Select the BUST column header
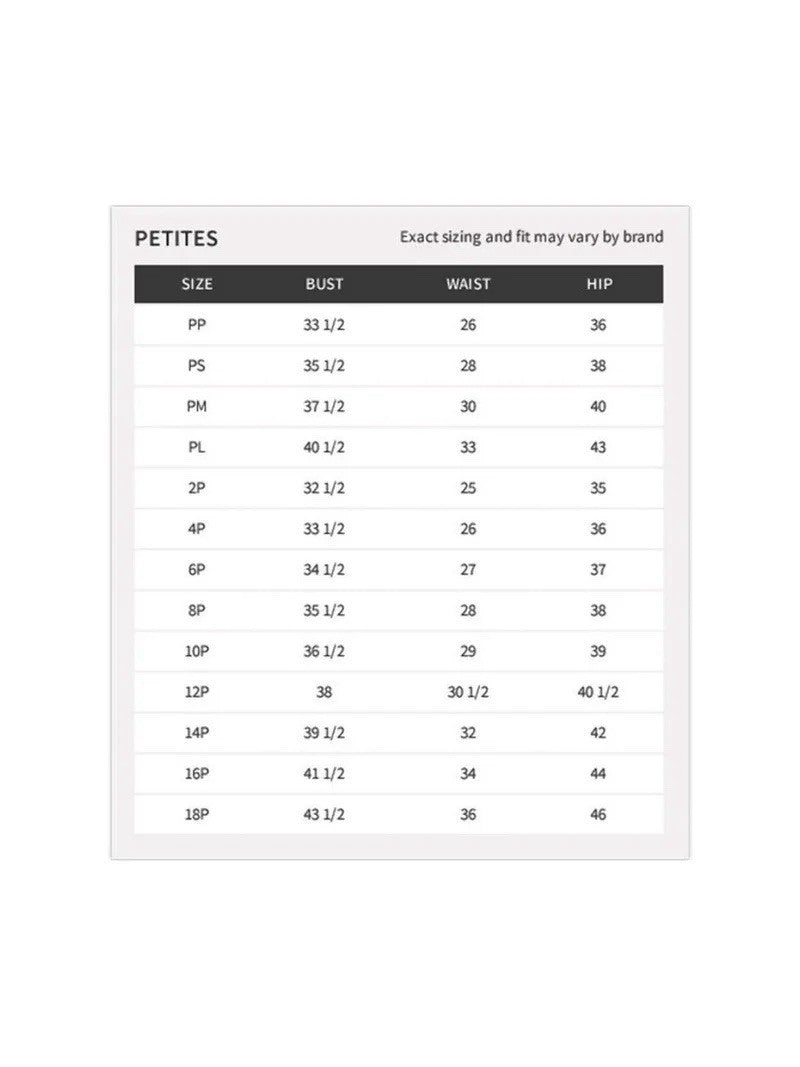This screenshot has width=800, height=1067. 324,284
